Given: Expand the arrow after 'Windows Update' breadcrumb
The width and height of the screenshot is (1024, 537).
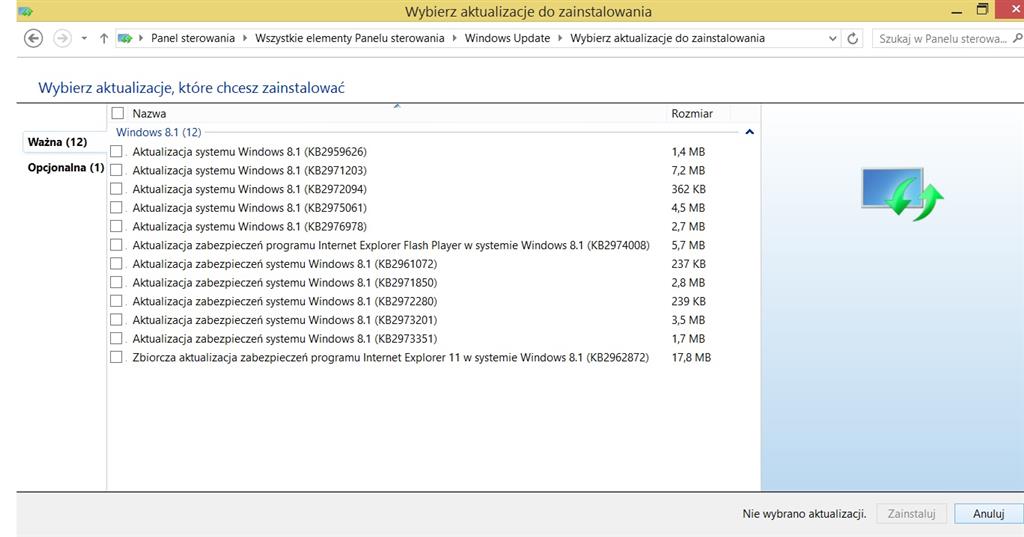Looking at the screenshot, I should 560,39.
